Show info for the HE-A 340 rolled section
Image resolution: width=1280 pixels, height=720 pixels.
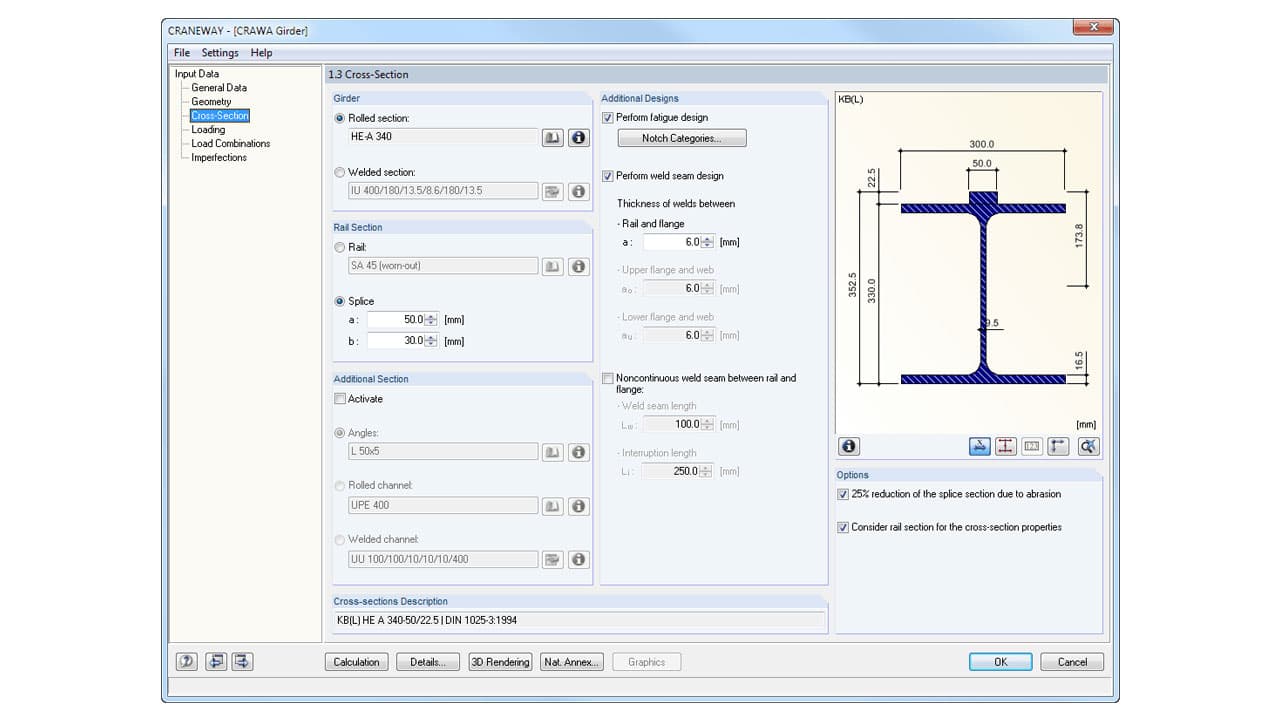click(x=578, y=138)
